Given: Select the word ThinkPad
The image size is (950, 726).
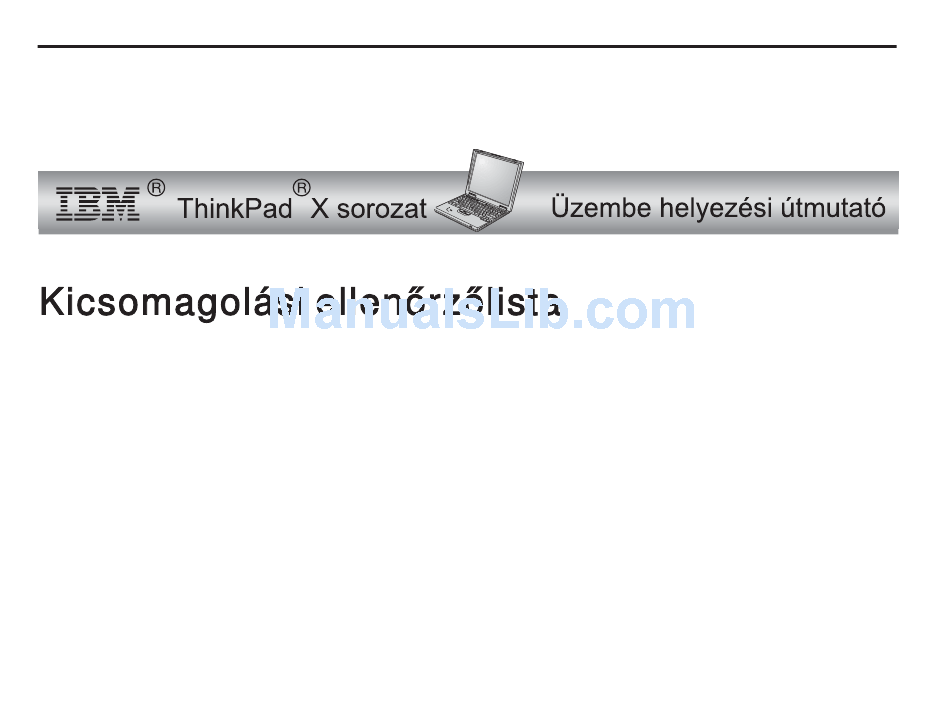Looking at the screenshot, I should (x=235, y=208).
